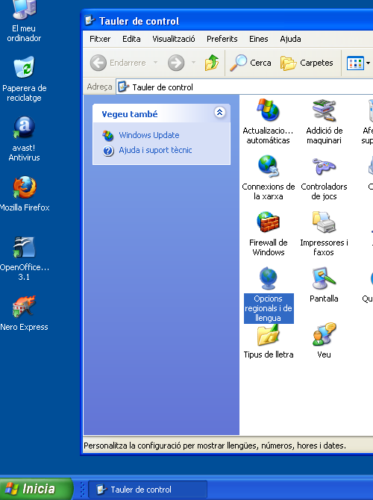Open the Endarrere history dropdown arrow

[x=155, y=62]
